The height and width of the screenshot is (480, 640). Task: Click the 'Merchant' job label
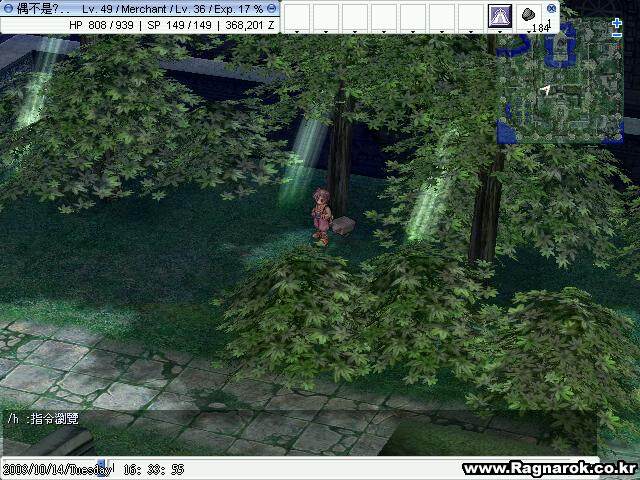coord(144,9)
